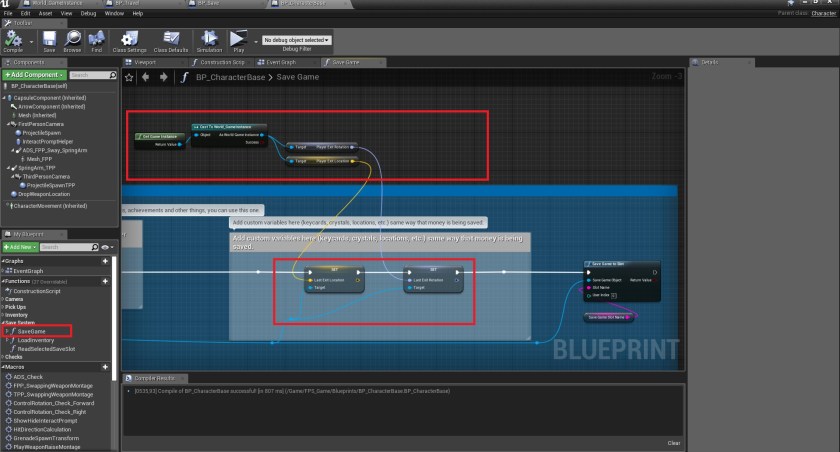Screen dimensions: 840x452
Task: Open Browse in the toolbar
Action: (x=72, y=41)
